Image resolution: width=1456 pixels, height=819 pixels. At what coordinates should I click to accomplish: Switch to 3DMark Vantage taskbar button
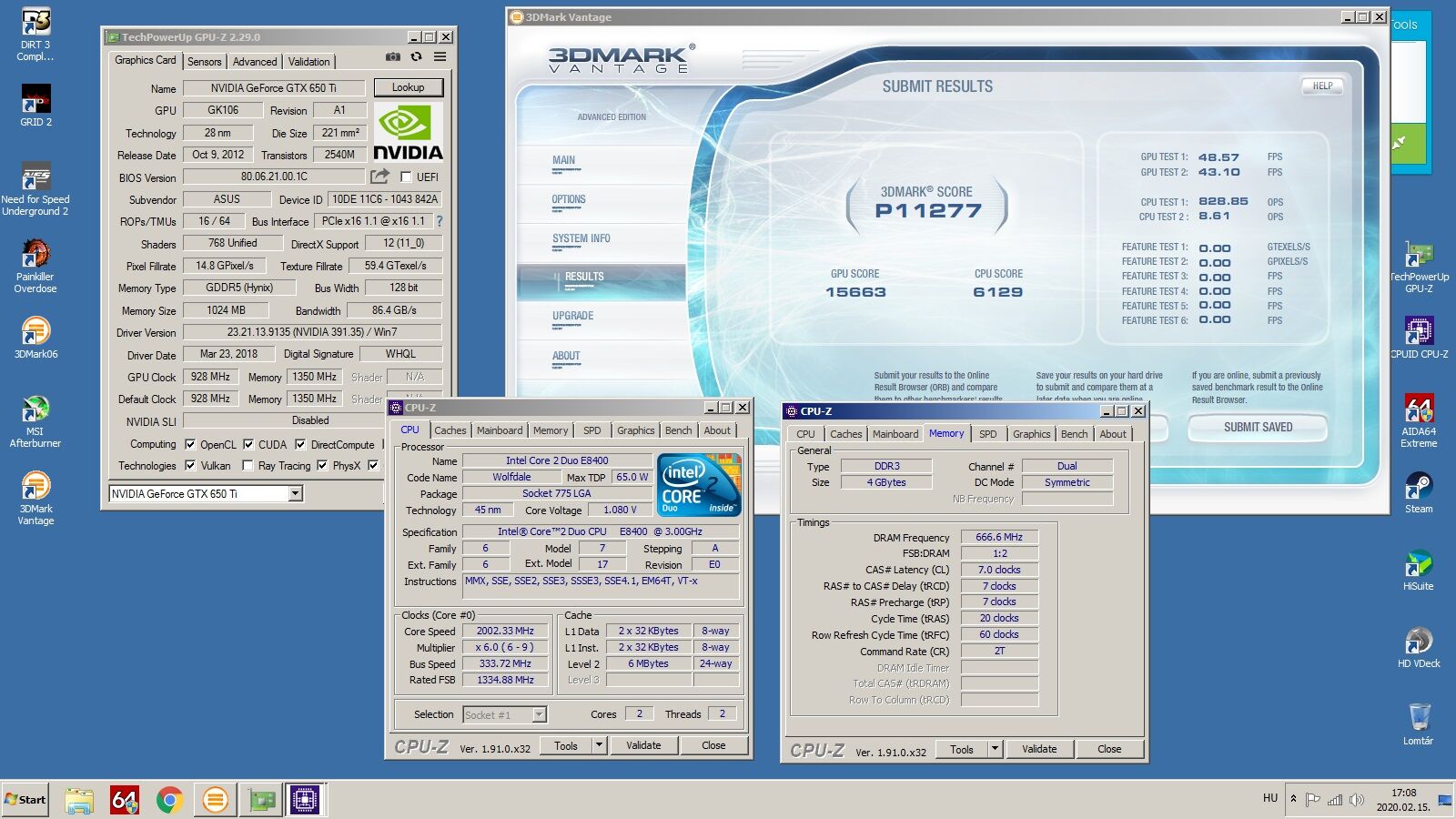coord(215,800)
